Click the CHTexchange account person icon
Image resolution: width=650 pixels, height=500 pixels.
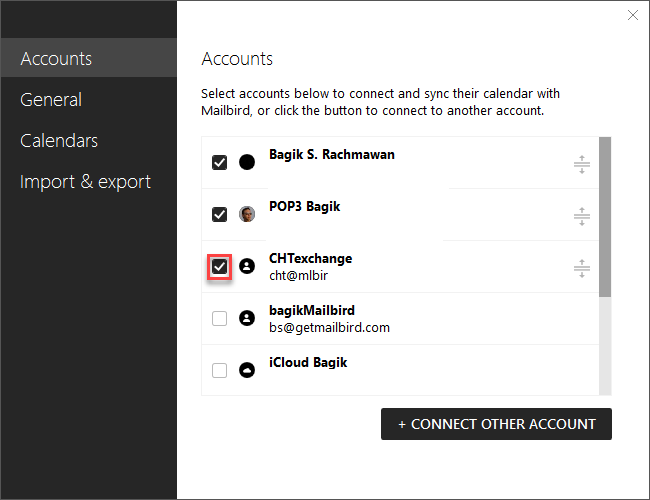[x=247, y=266]
